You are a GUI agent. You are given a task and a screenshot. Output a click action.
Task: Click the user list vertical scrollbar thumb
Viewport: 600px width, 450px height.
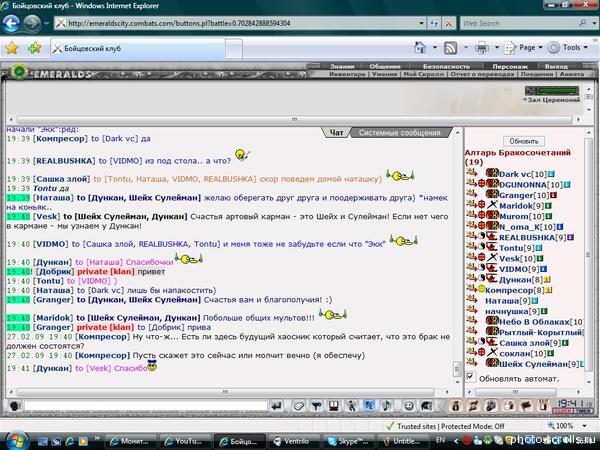click(x=588, y=254)
